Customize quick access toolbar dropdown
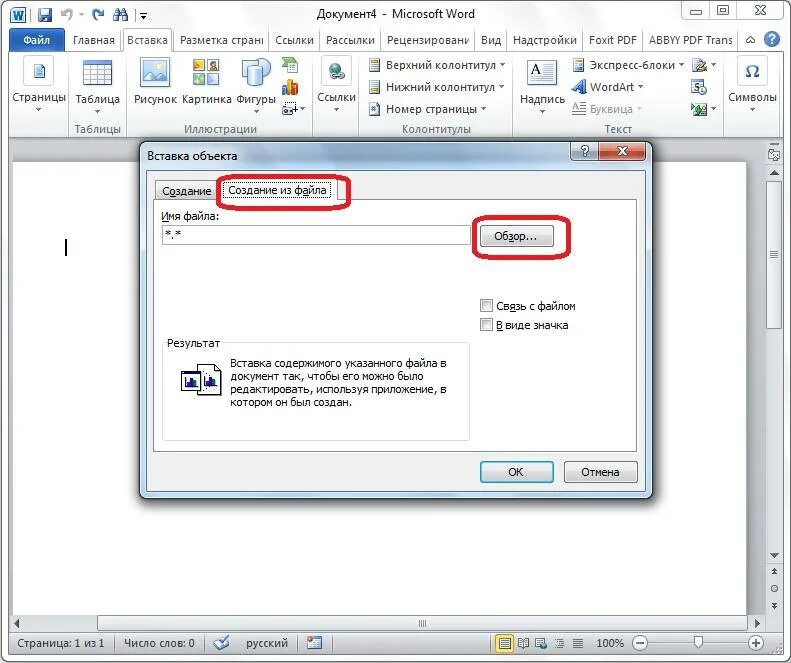Screen dimensions: 791x663 click(144, 16)
